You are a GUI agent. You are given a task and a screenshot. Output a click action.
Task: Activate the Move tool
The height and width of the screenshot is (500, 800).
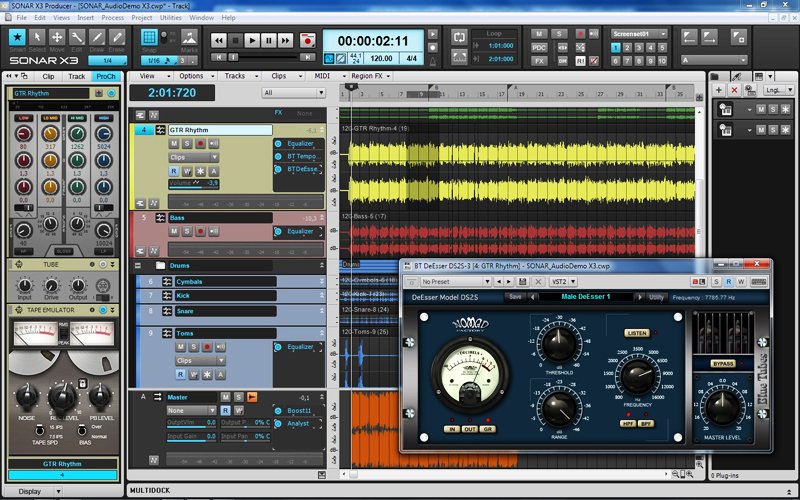pos(57,37)
